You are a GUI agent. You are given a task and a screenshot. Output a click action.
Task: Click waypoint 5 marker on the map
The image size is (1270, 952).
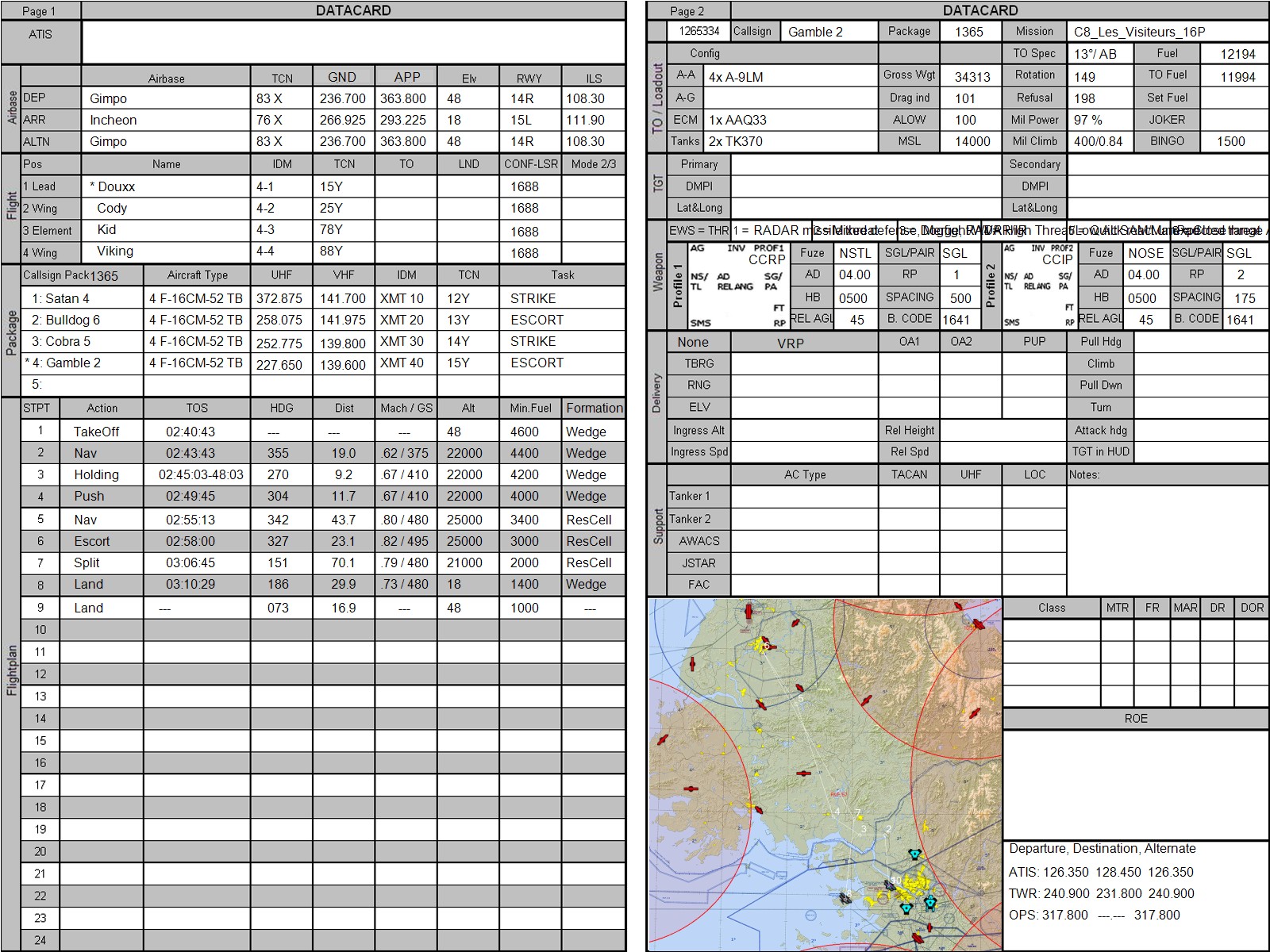pos(800,700)
